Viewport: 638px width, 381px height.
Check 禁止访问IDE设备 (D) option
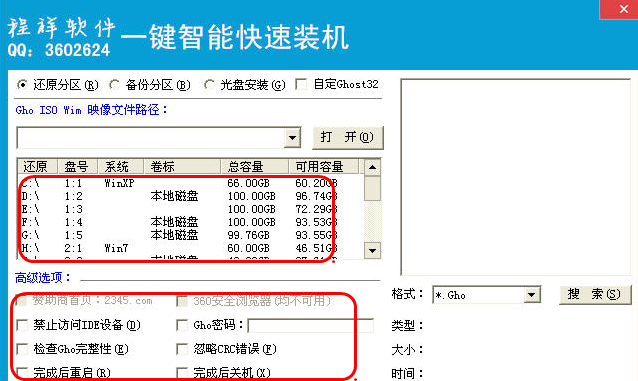[x=22, y=325]
